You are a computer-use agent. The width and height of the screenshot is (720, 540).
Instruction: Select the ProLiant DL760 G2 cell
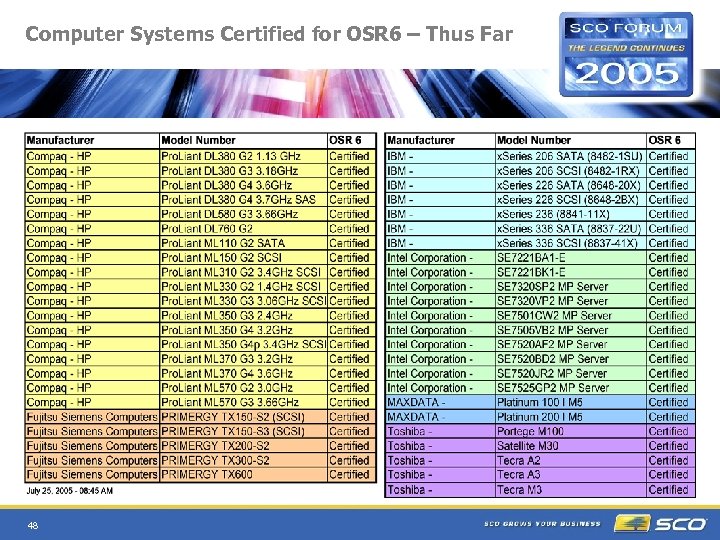click(243, 229)
